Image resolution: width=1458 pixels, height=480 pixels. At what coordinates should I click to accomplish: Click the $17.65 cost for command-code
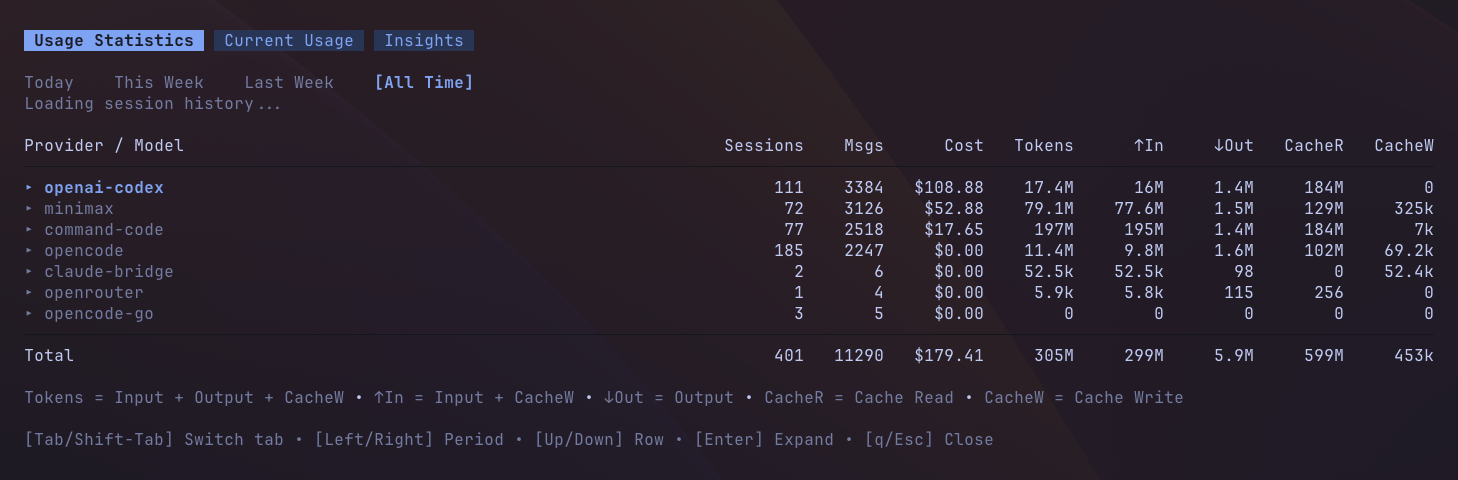pos(954,230)
